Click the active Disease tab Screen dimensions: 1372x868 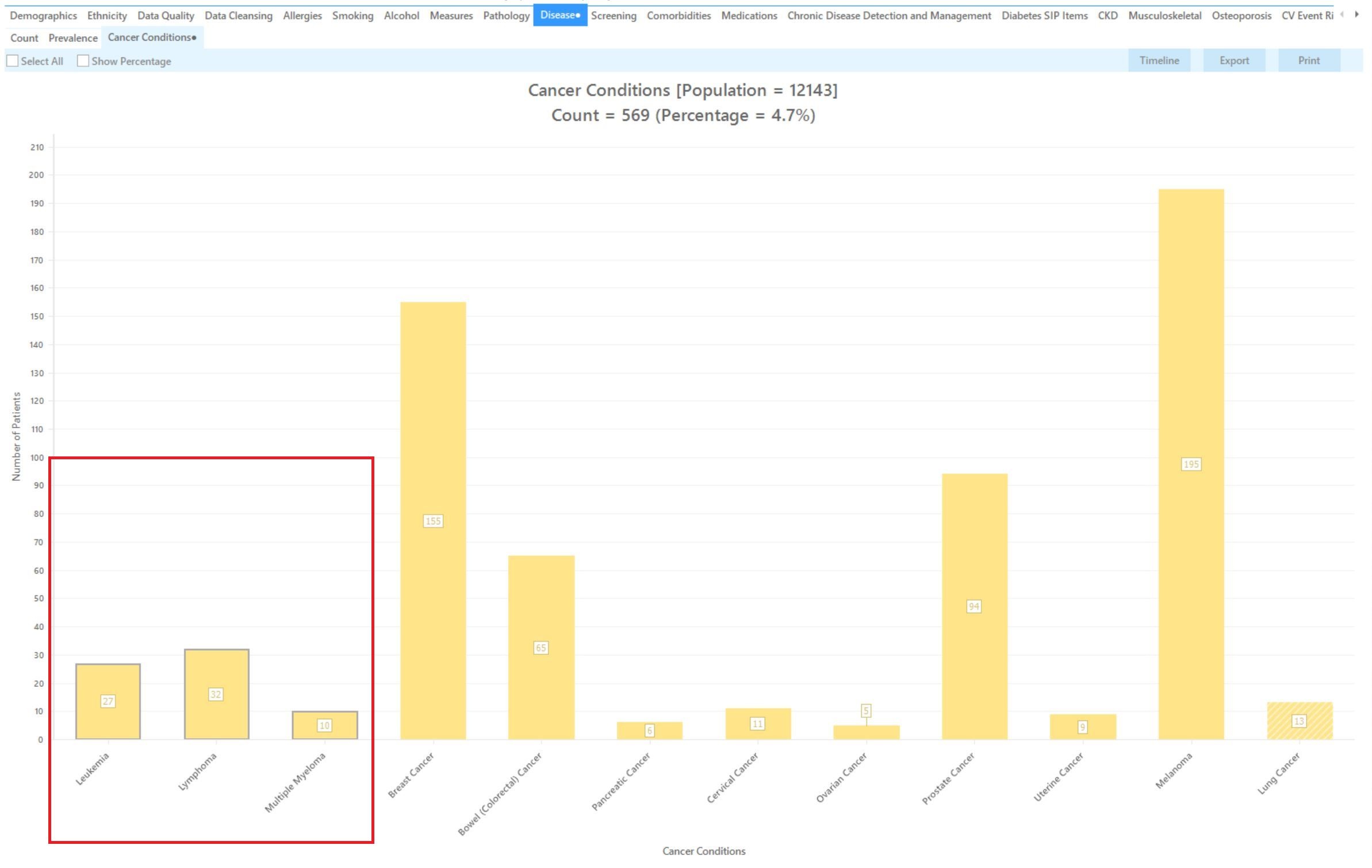560,15
